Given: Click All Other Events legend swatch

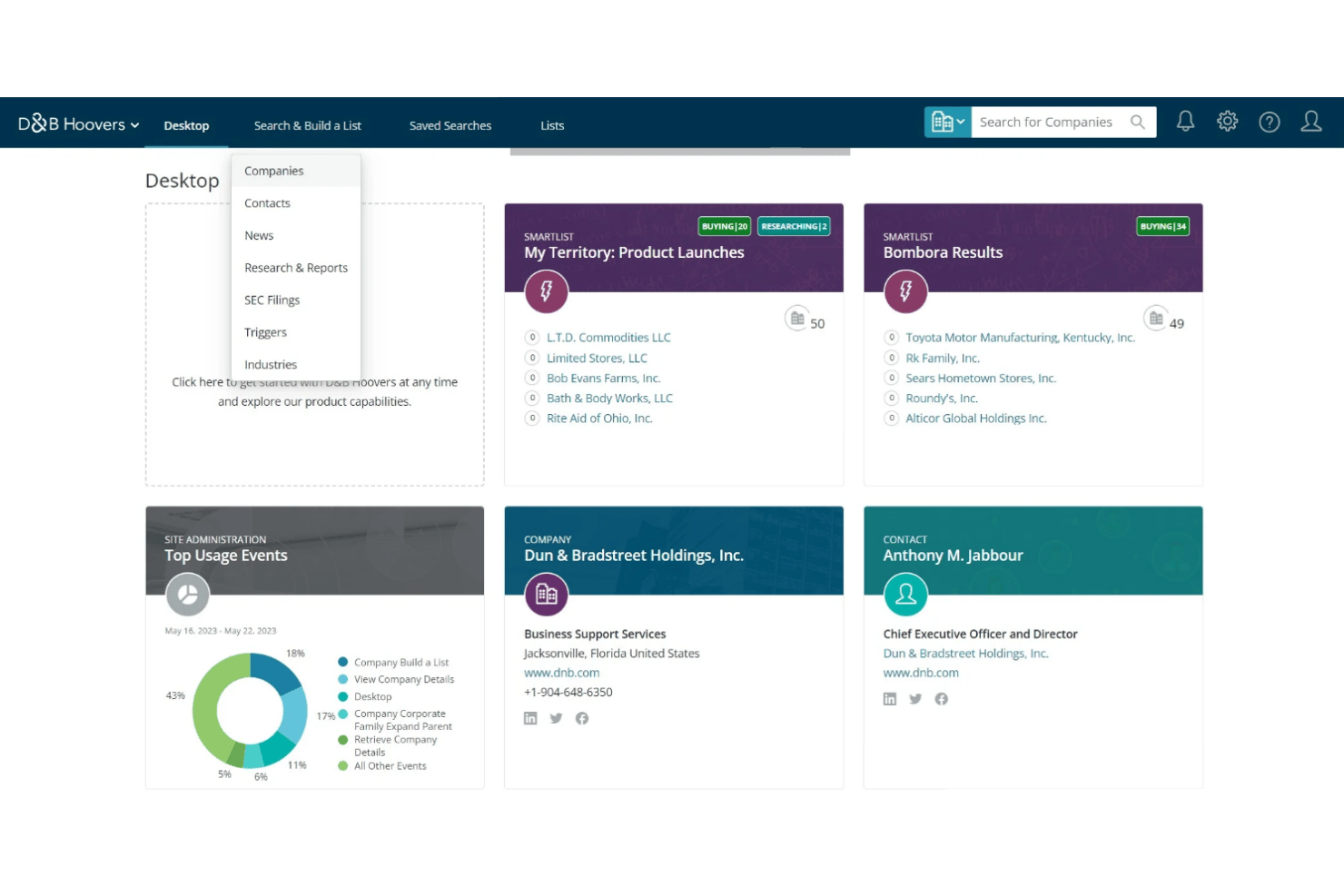Looking at the screenshot, I should click(342, 765).
